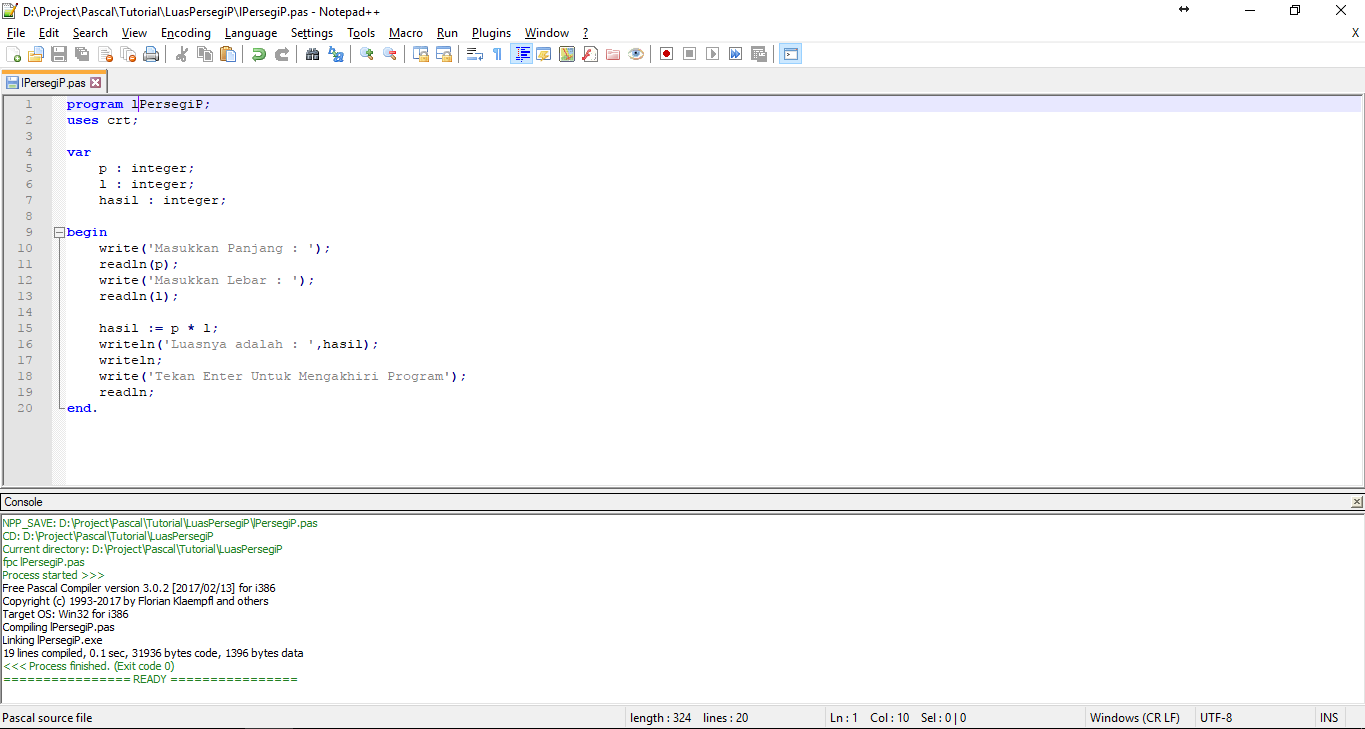1365x729 pixels.
Task: Create a new file from the toolbar
Action: (13, 54)
